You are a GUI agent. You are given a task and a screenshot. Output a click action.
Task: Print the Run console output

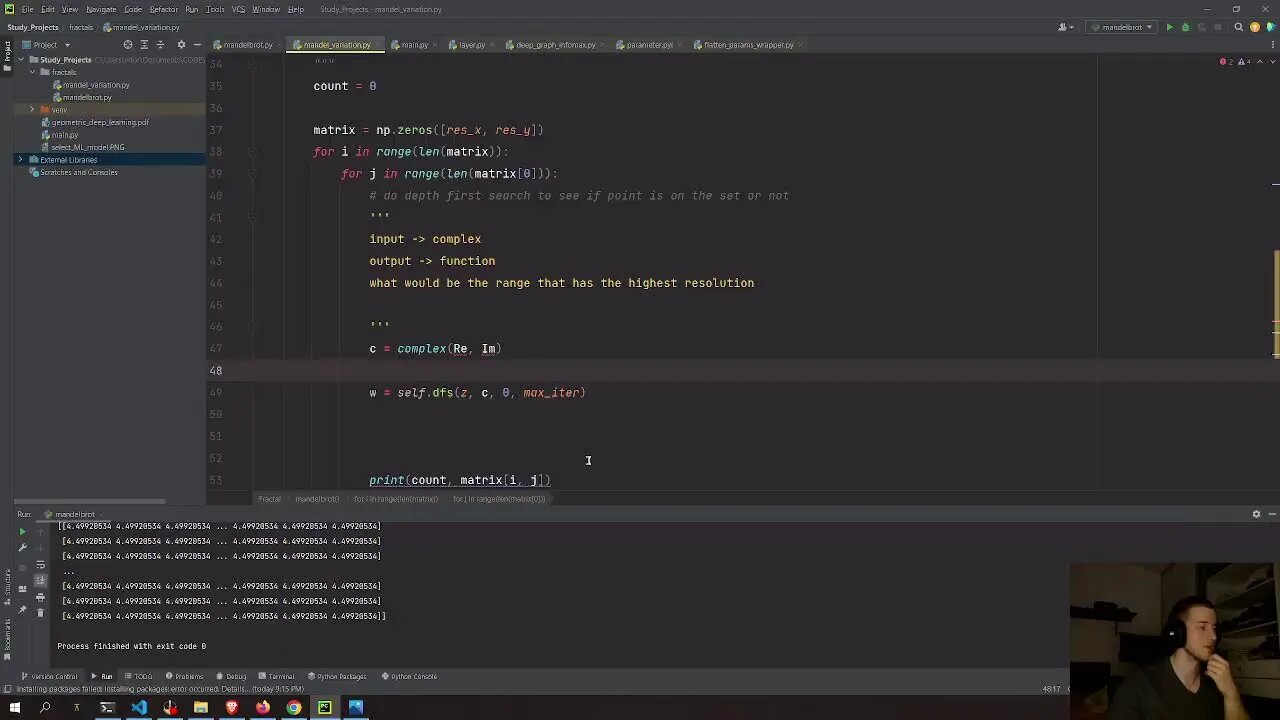[40, 597]
